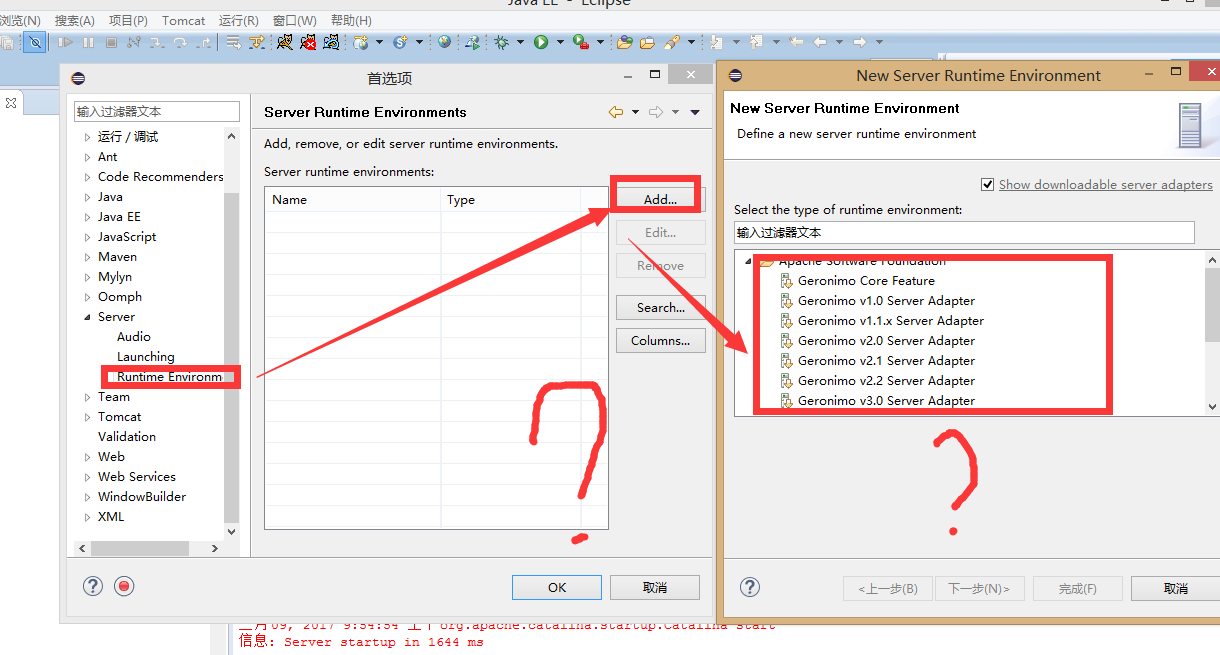Click the Preferences filter text field
The image size is (1220, 655).
[x=157, y=111]
